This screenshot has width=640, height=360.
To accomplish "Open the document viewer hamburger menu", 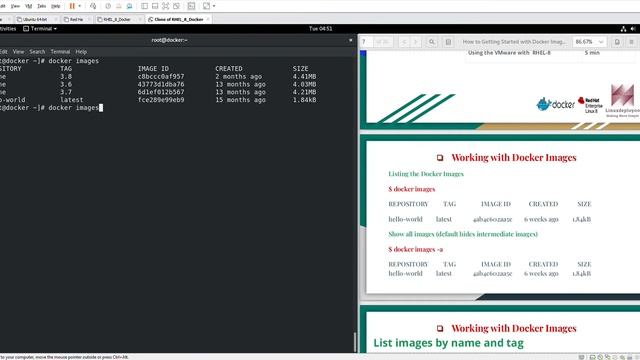I will click(x=631, y=42).
